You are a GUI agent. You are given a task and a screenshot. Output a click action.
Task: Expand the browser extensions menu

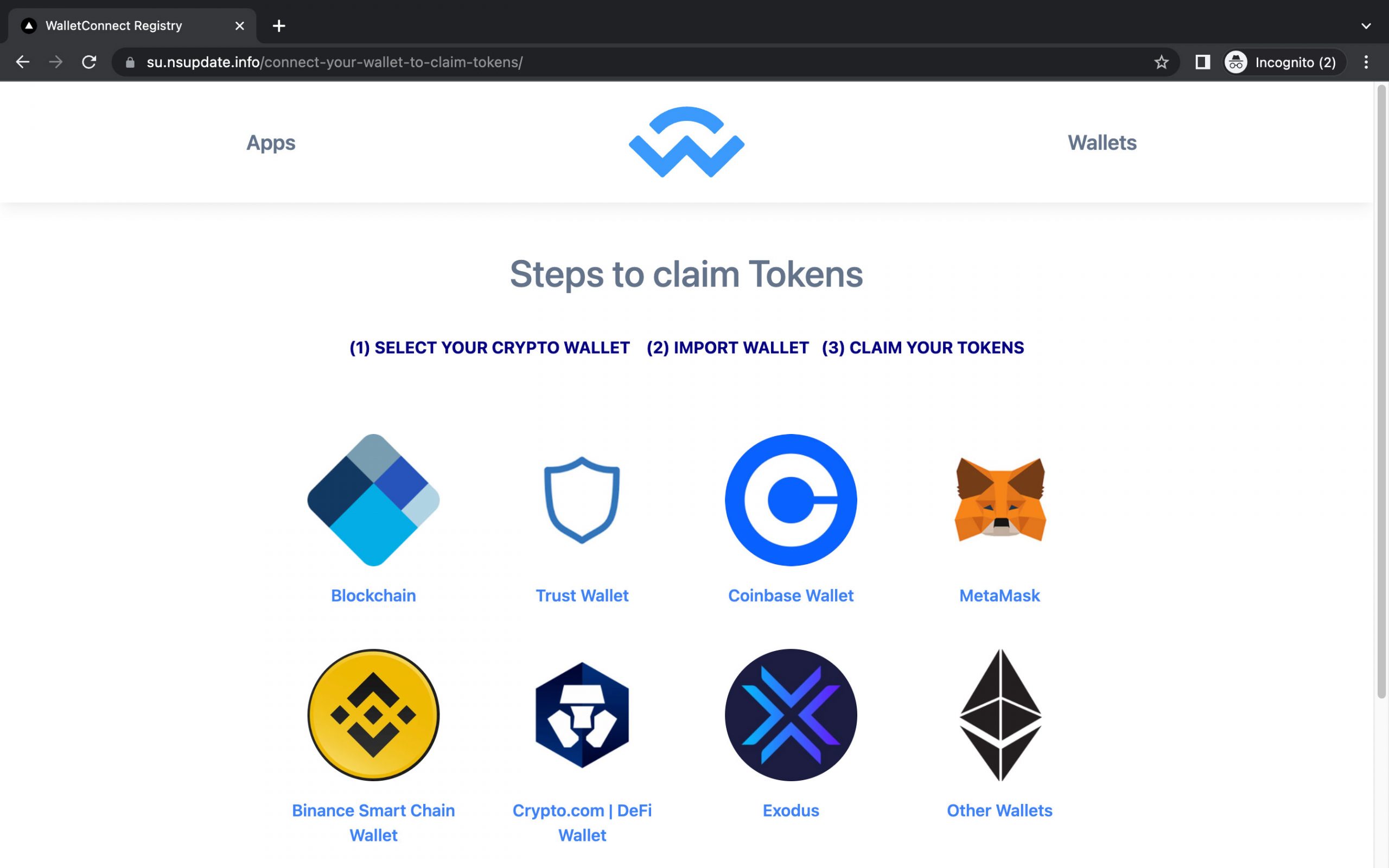click(1200, 62)
